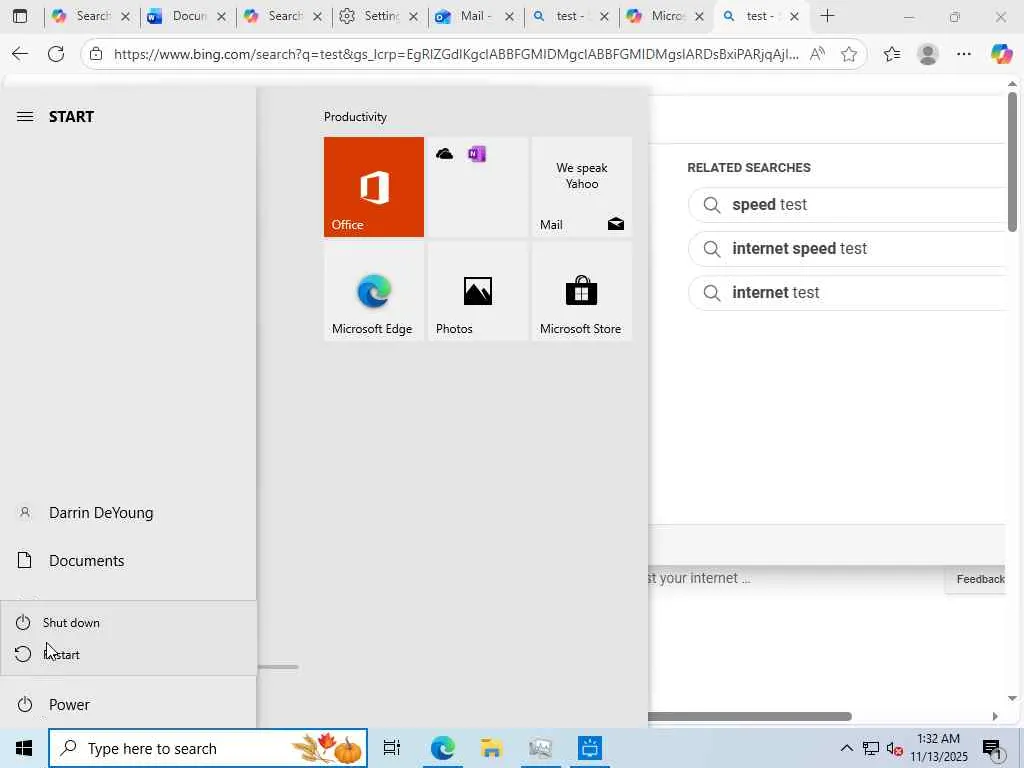The height and width of the screenshot is (768, 1024).
Task: Choose Restart from power menu
Action: pyautogui.click(x=128, y=654)
